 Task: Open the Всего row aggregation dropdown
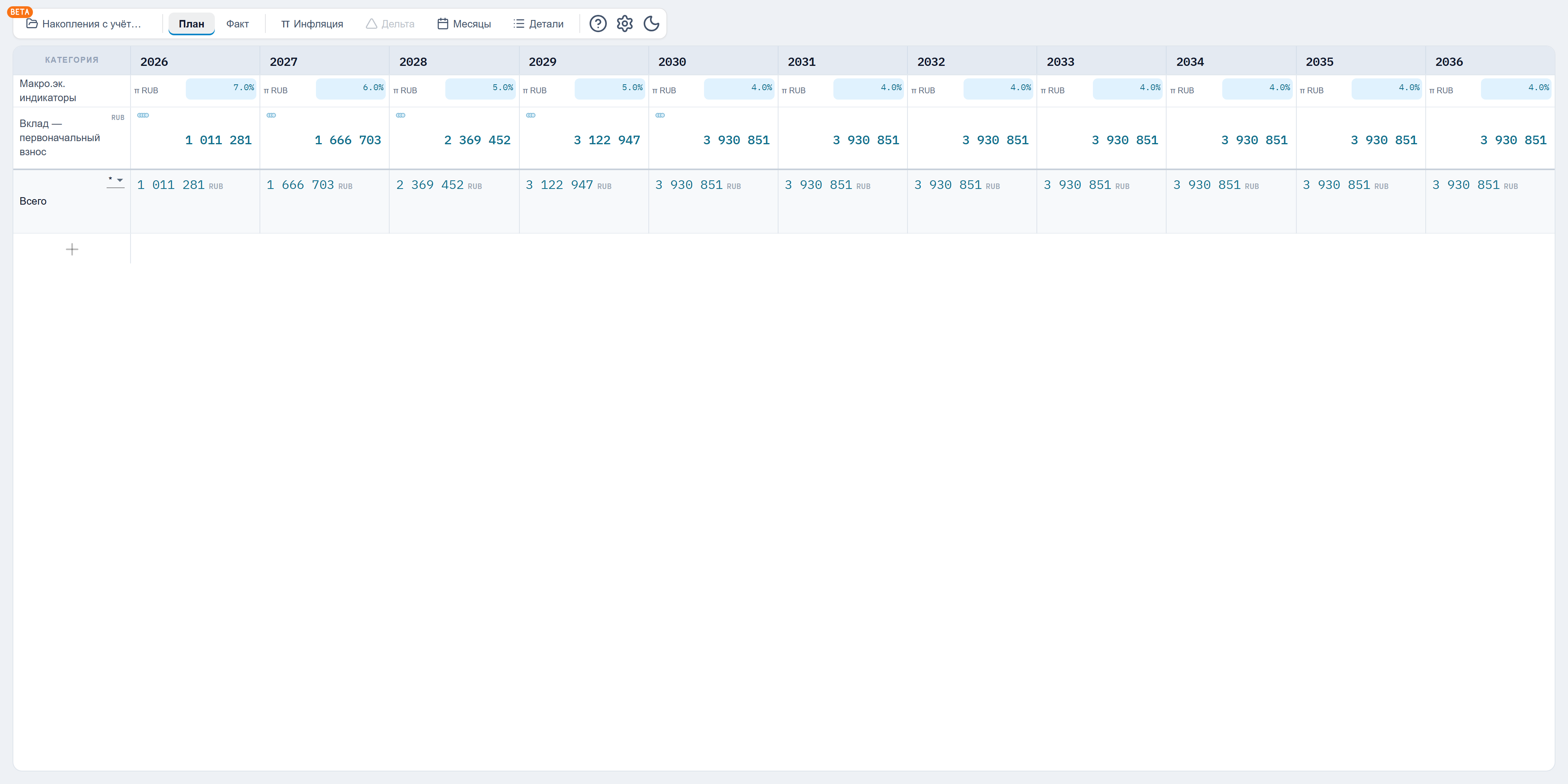coord(116,181)
